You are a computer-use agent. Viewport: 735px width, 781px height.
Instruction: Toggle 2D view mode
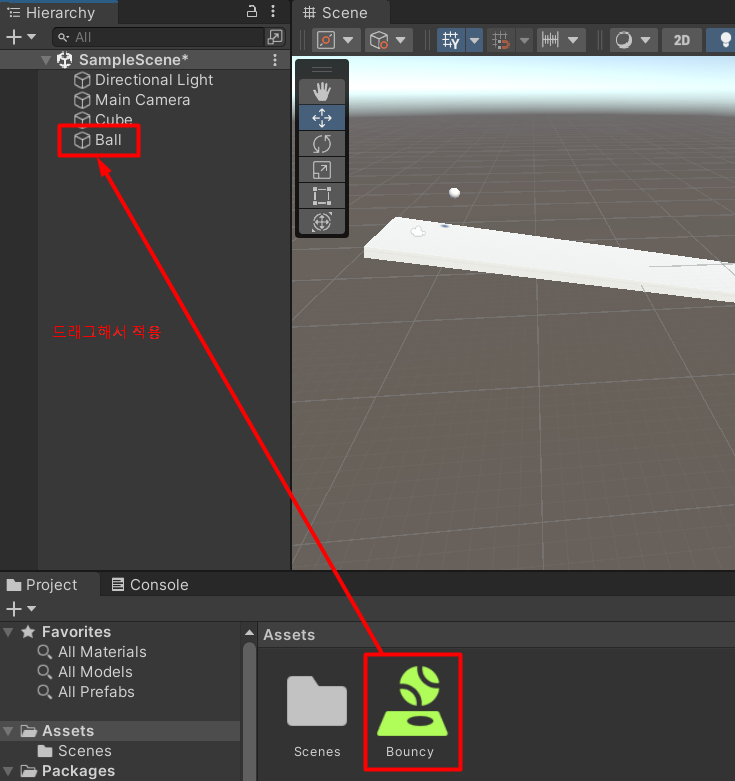682,40
